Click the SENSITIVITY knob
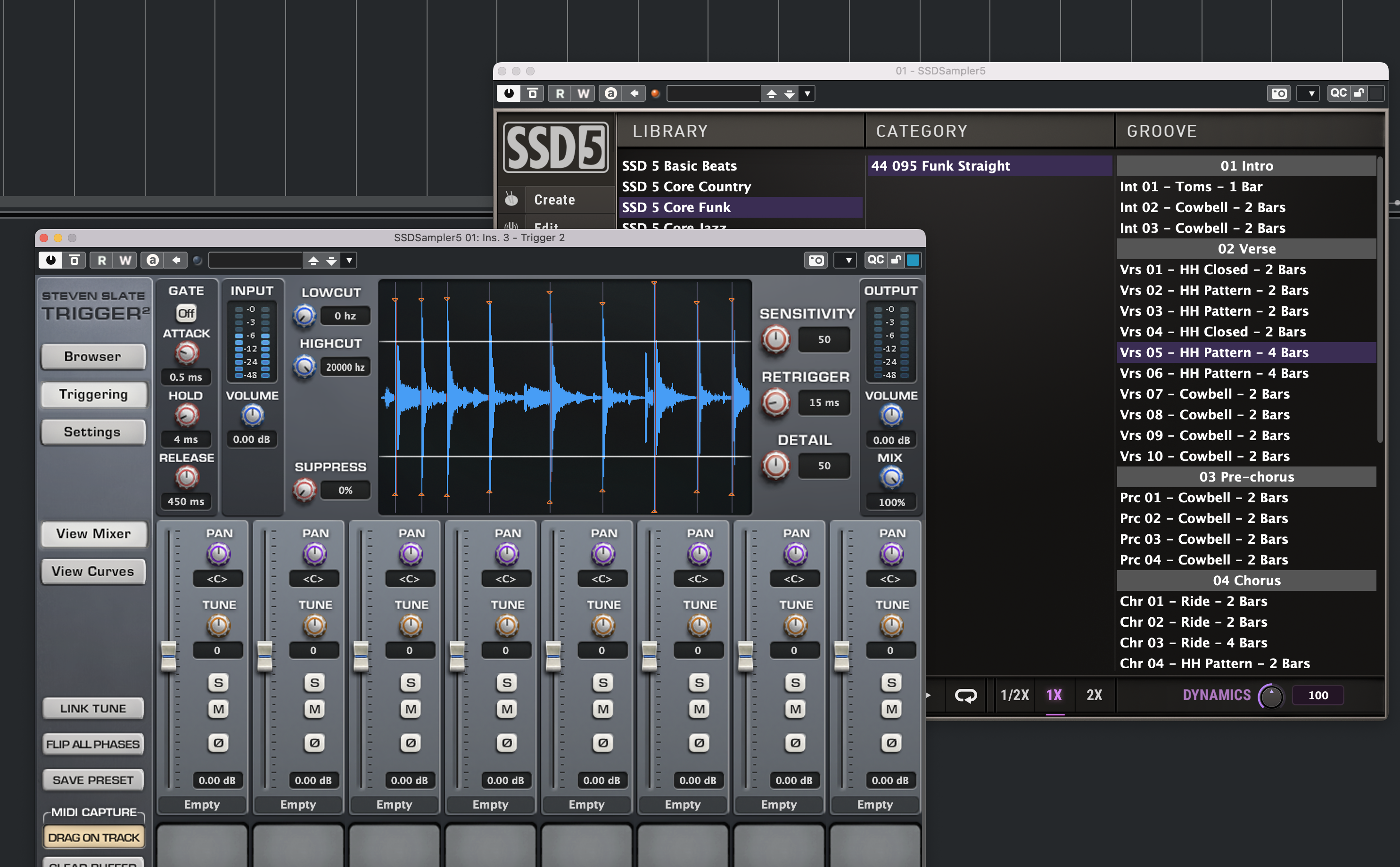This screenshot has width=1400, height=867. (775, 339)
